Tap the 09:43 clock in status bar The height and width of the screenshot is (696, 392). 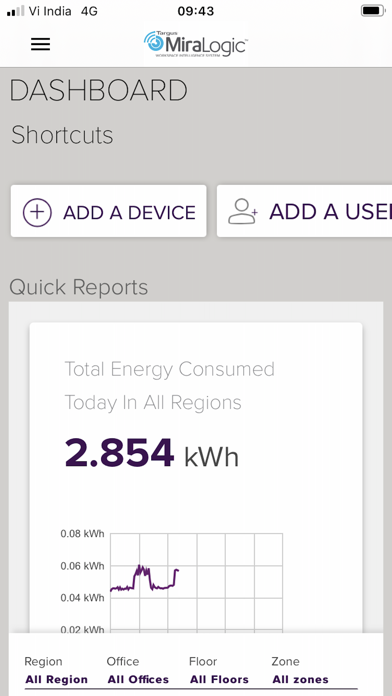[196, 11]
